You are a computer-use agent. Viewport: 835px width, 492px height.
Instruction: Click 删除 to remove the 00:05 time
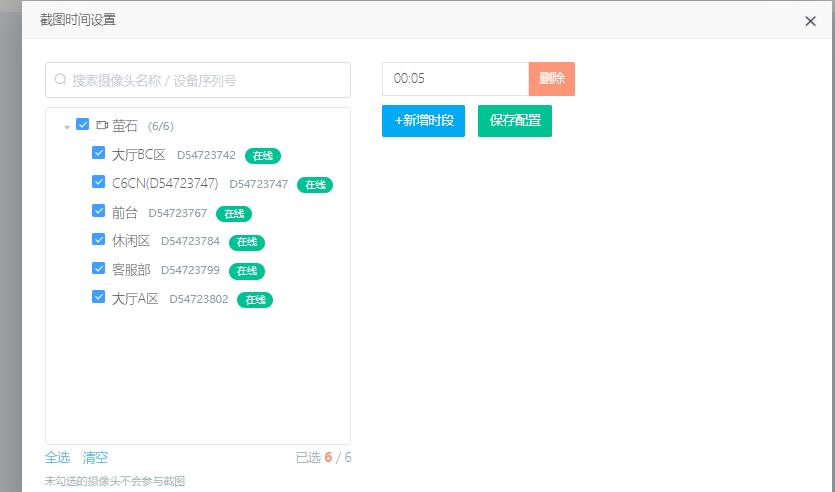pyautogui.click(x=552, y=79)
